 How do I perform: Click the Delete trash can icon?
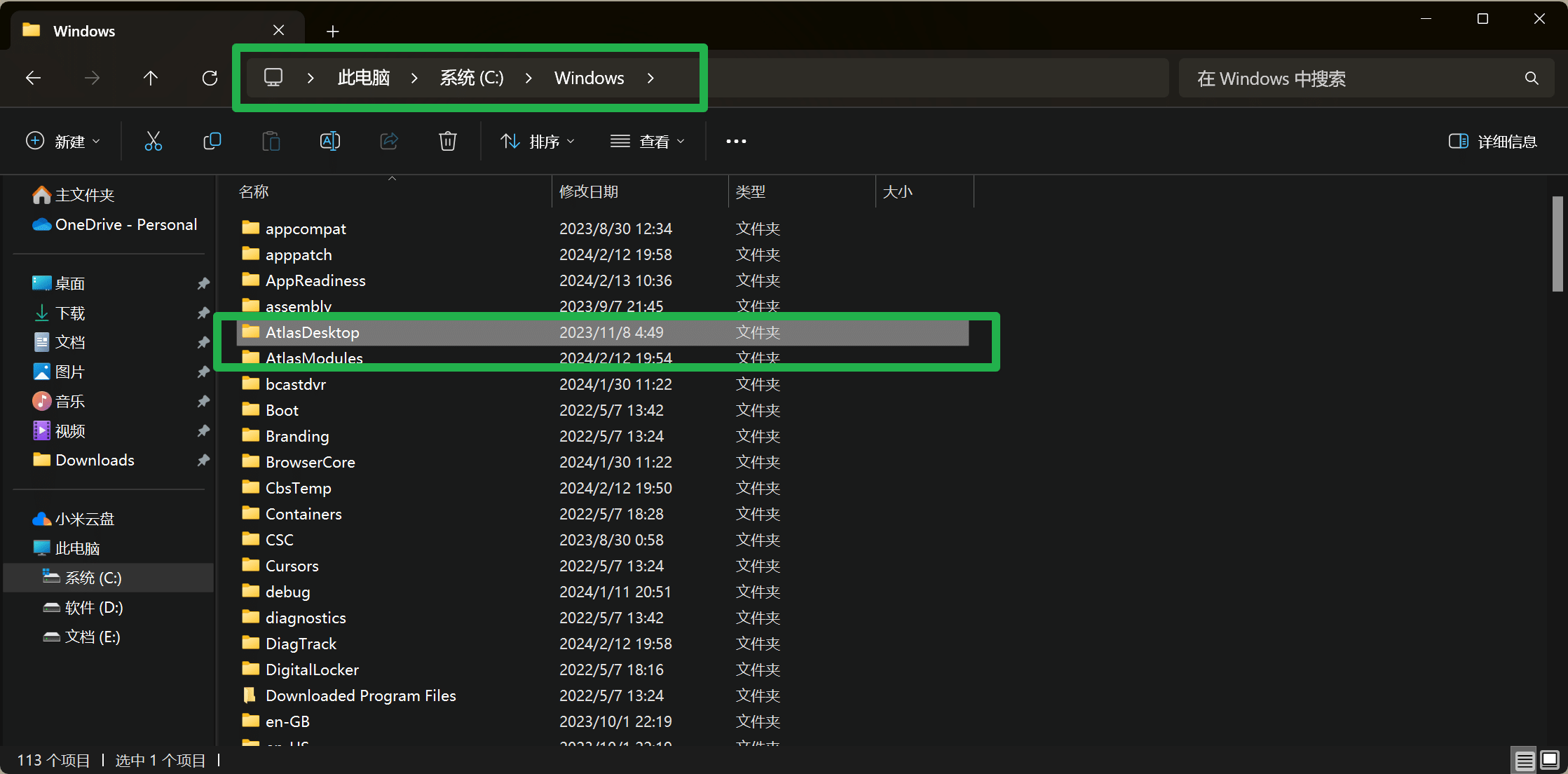click(448, 142)
